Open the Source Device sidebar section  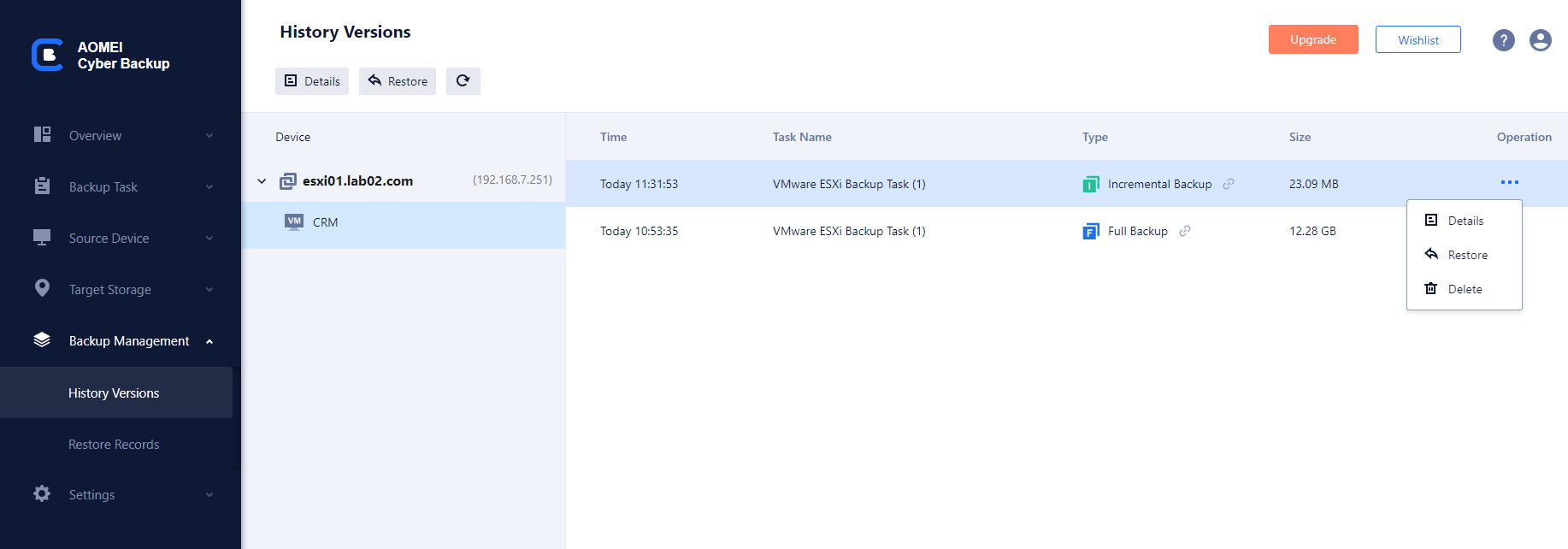tap(121, 239)
